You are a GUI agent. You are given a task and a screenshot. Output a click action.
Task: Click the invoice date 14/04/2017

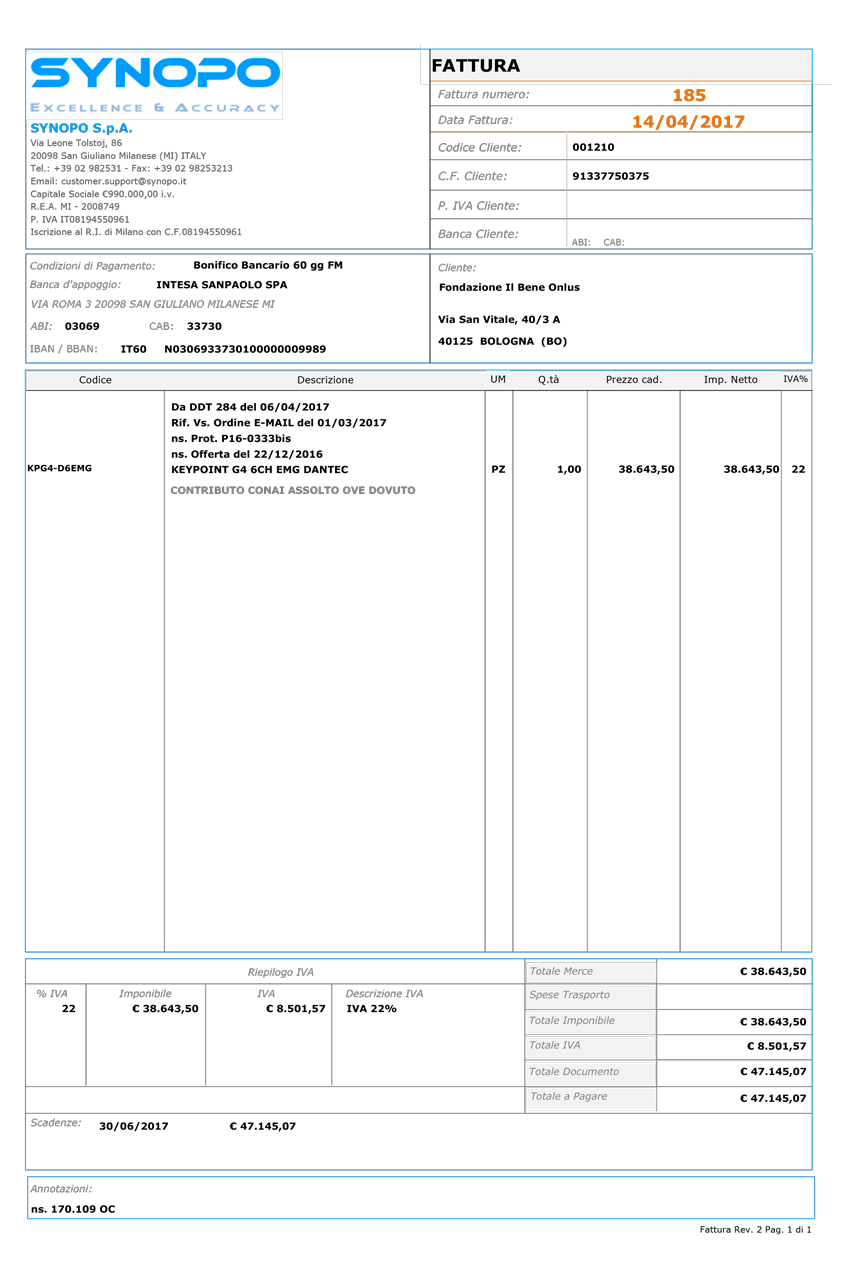click(x=688, y=121)
